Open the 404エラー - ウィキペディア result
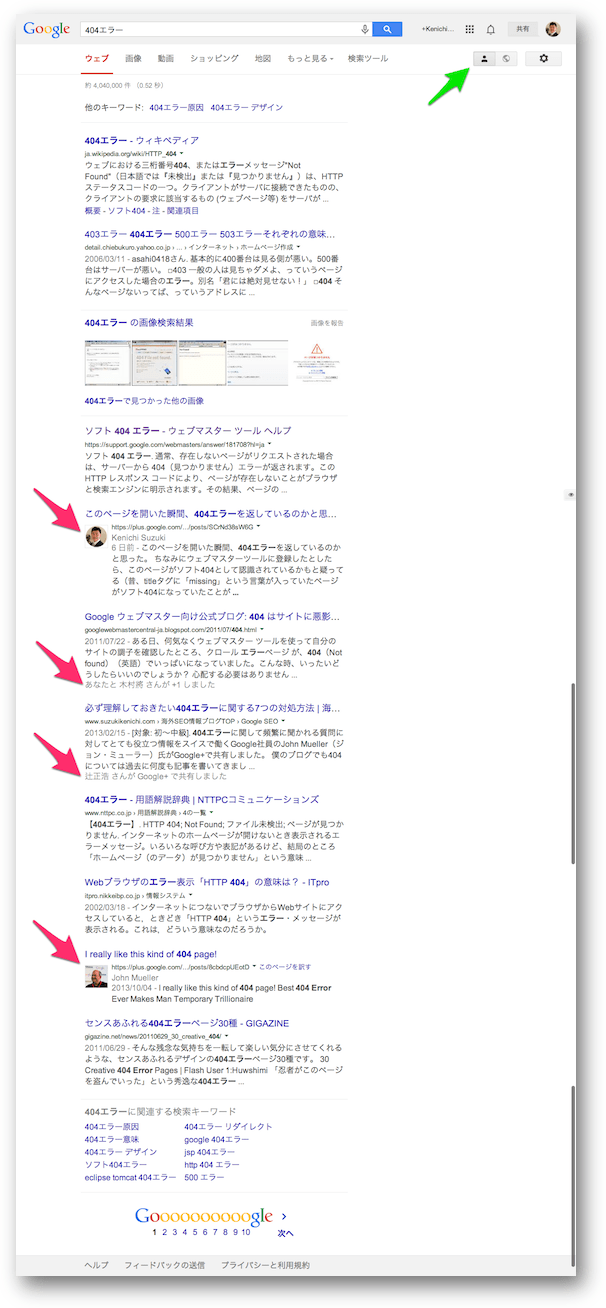Screen dimensions: 606x1308 click(142, 140)
